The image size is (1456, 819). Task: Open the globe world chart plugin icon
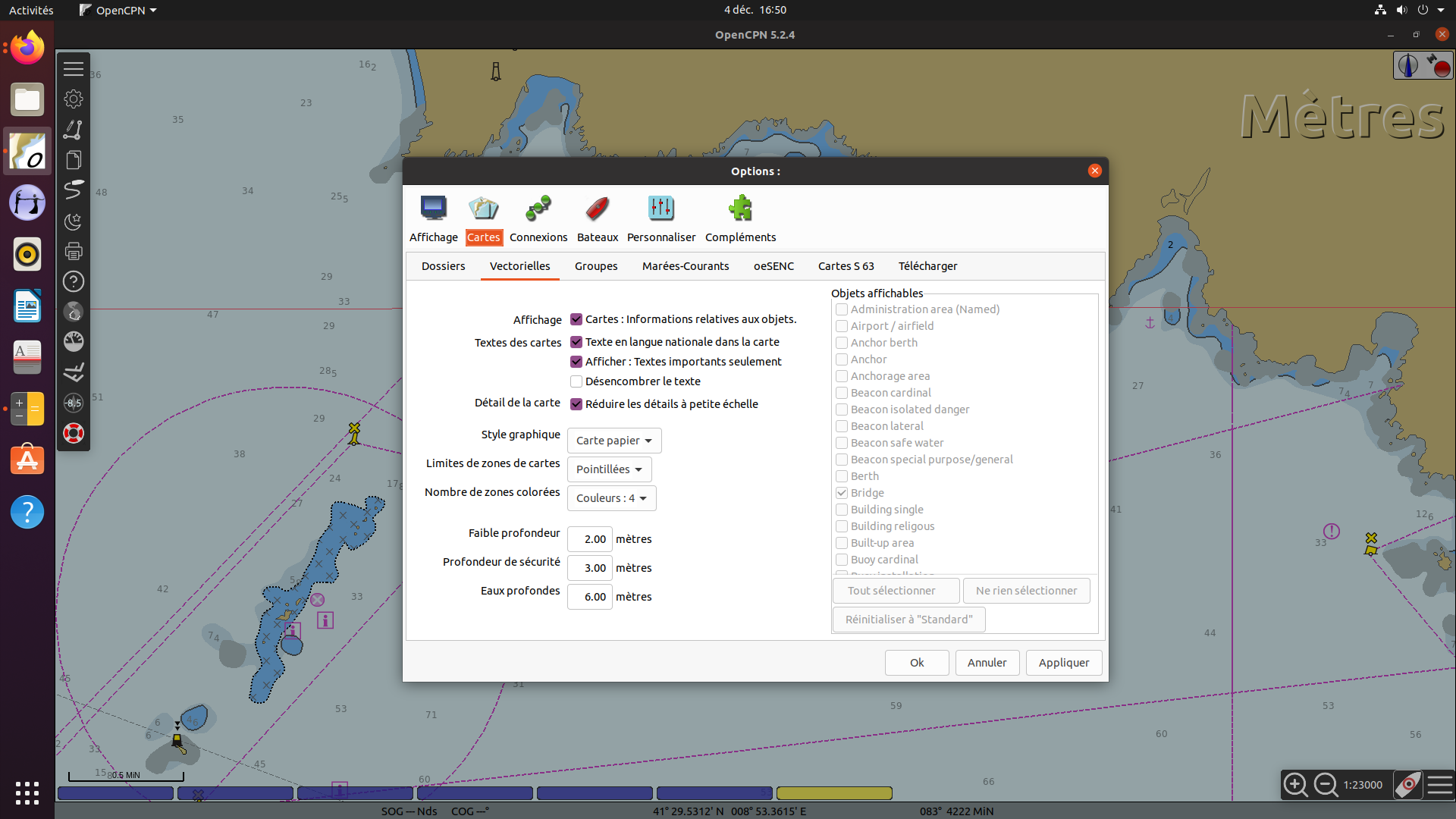74,312
